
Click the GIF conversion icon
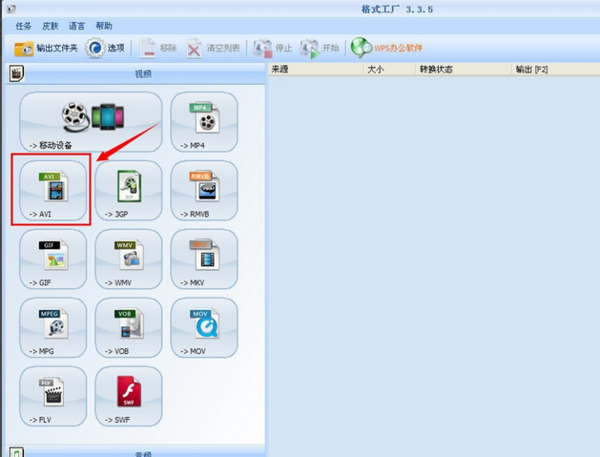tap(53, 258)
